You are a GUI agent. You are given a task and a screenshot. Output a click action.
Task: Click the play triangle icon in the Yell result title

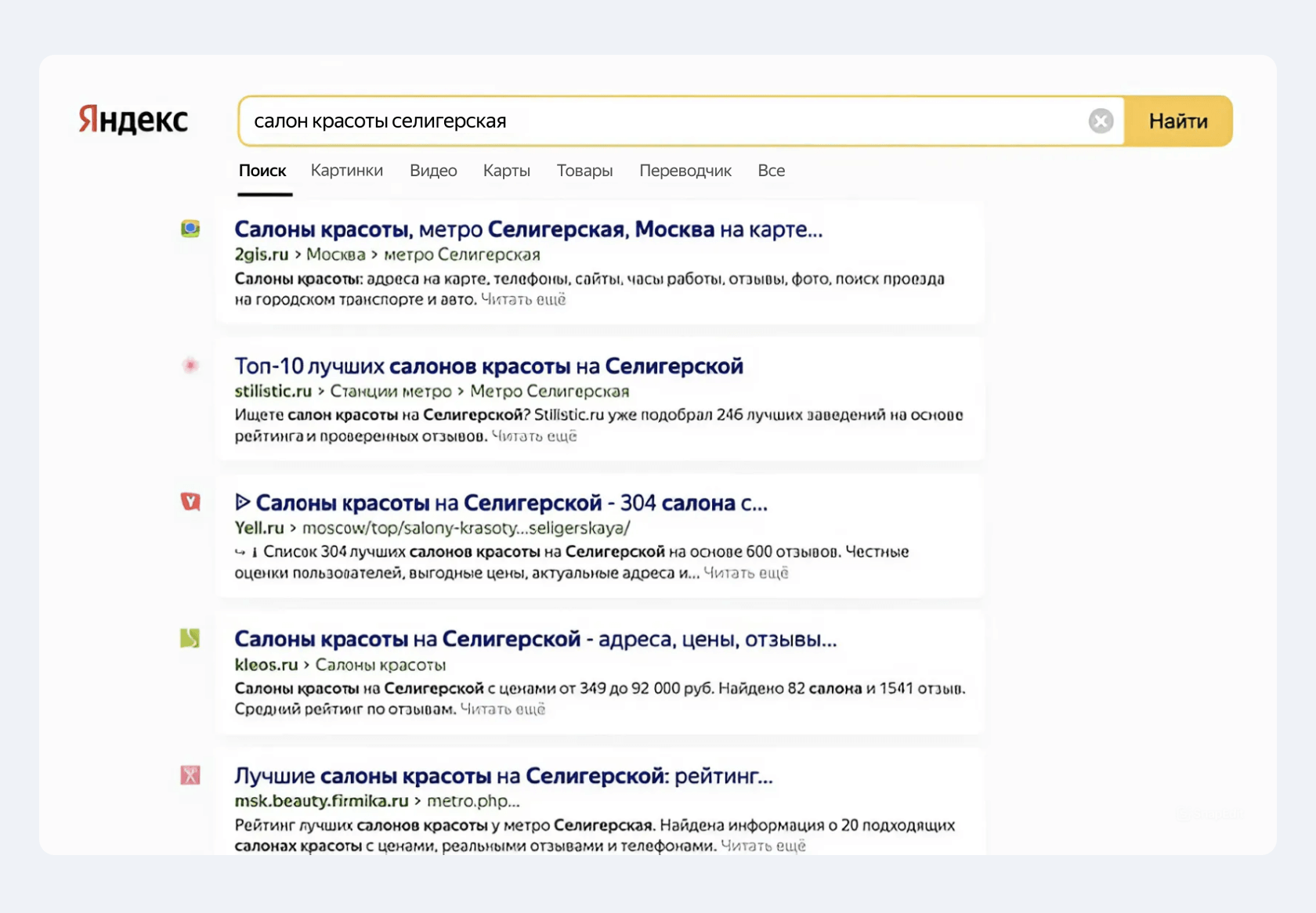click(243, 502)
